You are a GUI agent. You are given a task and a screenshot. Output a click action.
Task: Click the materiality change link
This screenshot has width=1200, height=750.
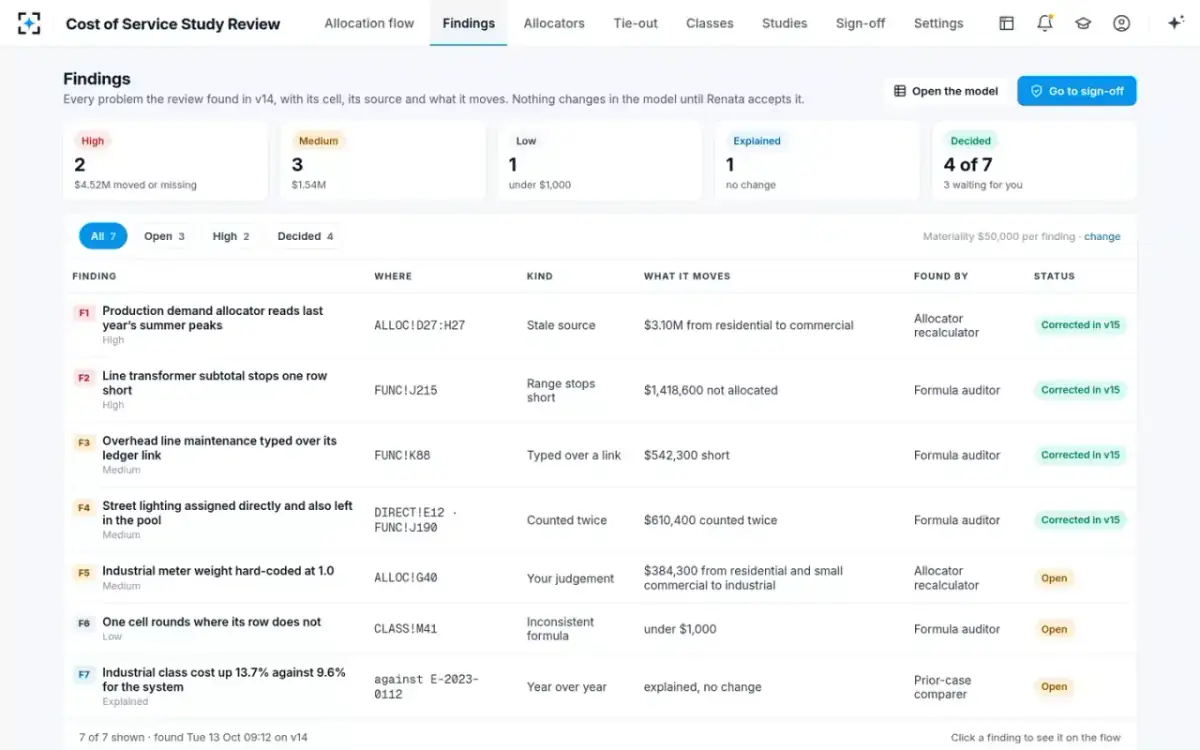tap(1102, 237)
